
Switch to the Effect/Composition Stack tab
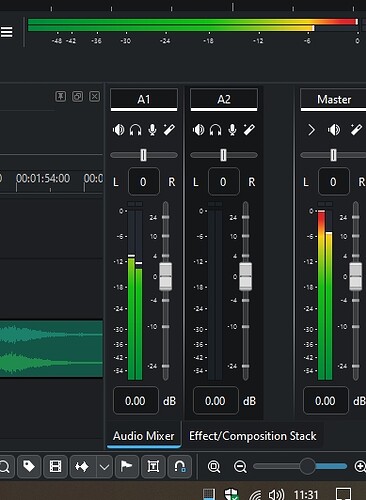pos(253,436)
